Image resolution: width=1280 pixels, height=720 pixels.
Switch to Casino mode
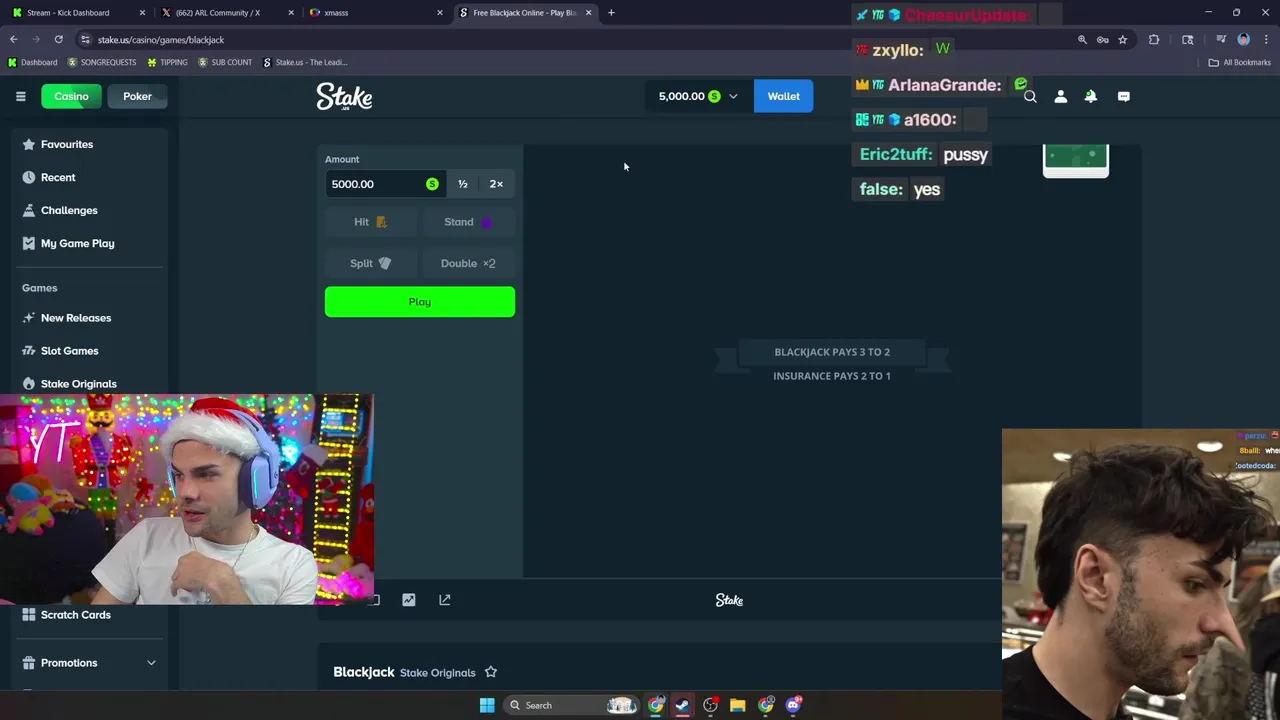pyautogui.click(x=71, y=96)
